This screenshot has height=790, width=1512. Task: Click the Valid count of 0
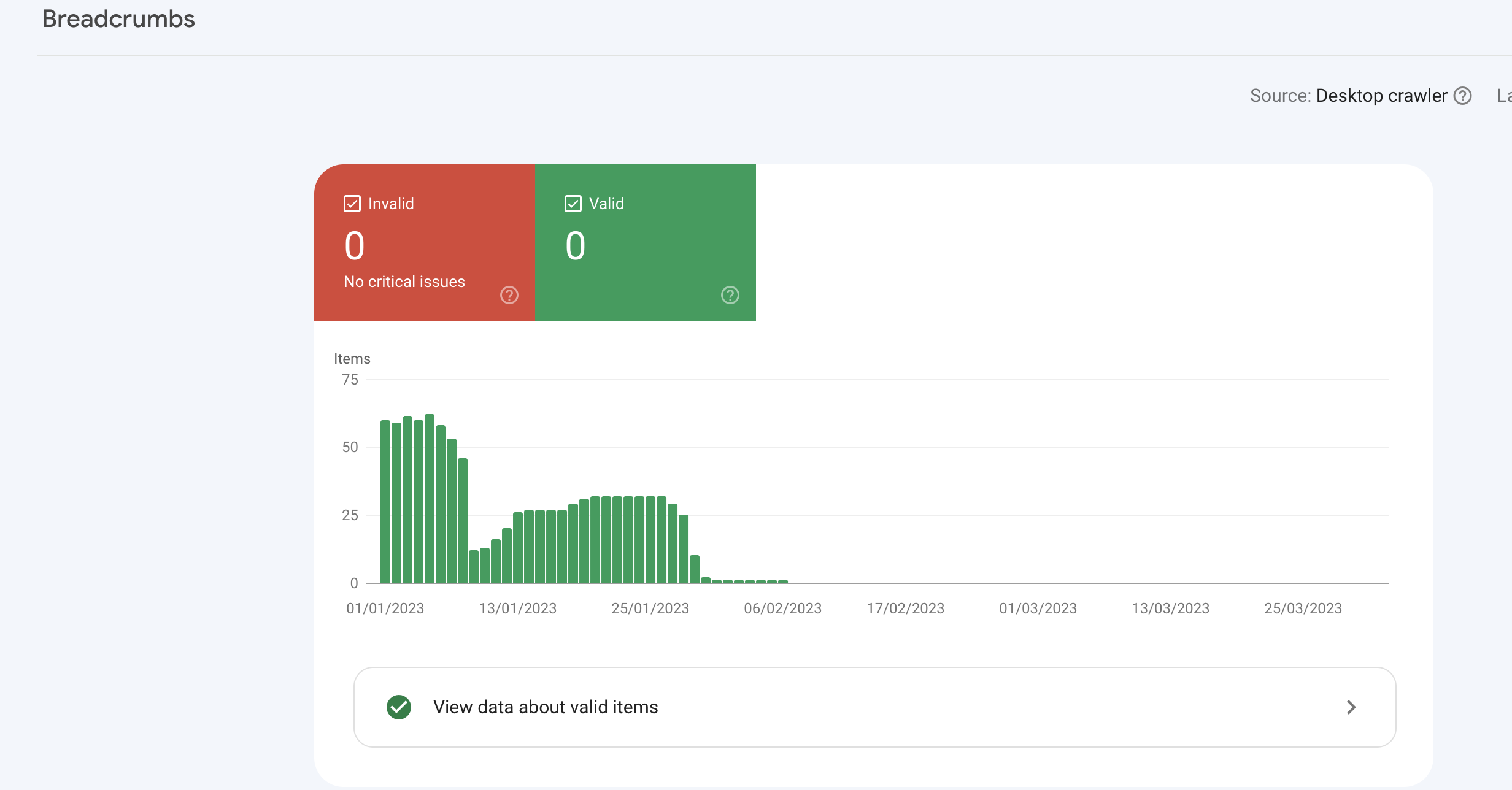tap(576, 246)
